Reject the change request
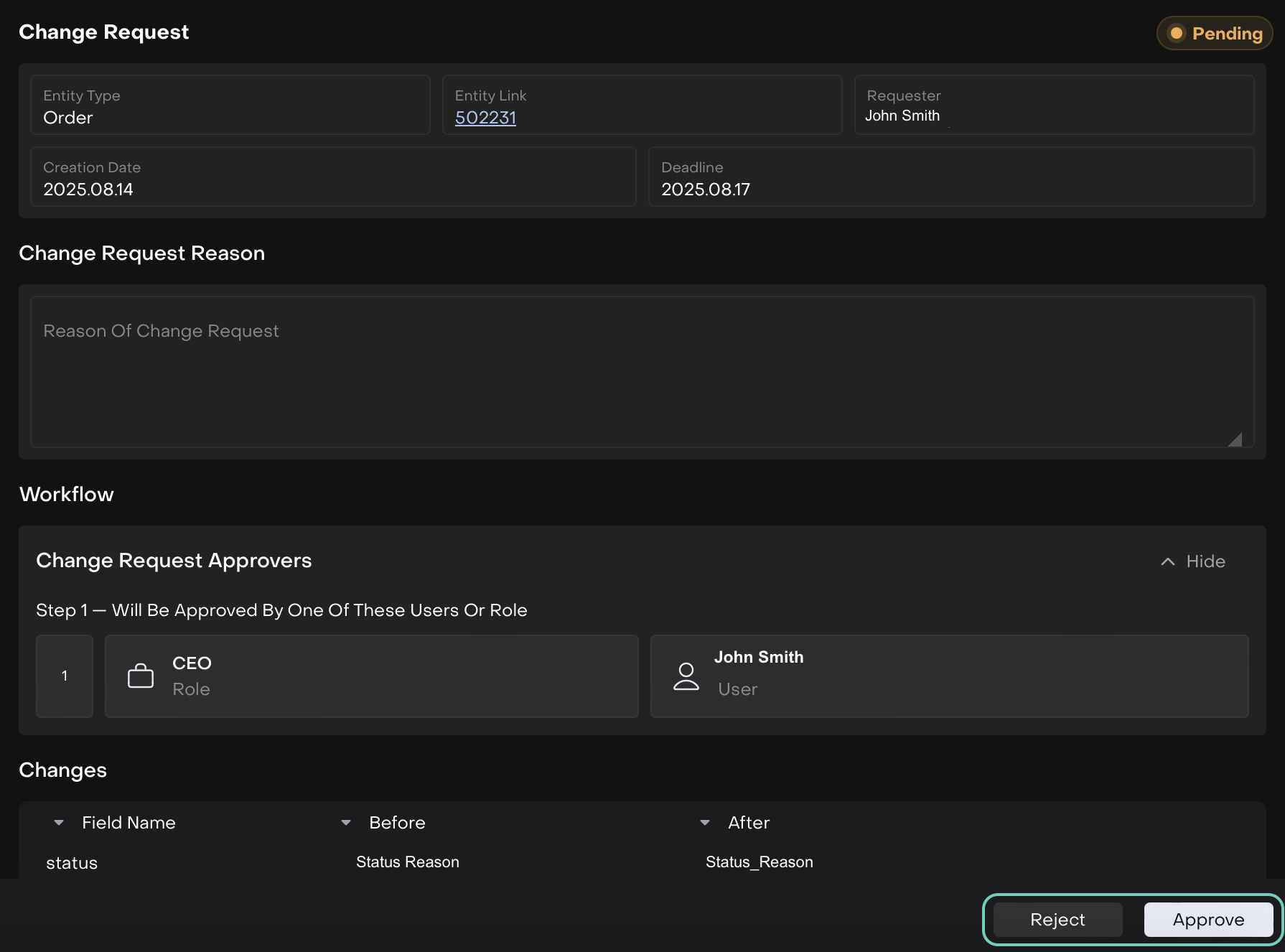The height and width of the screenshot is (952, 1285). 1057,920
